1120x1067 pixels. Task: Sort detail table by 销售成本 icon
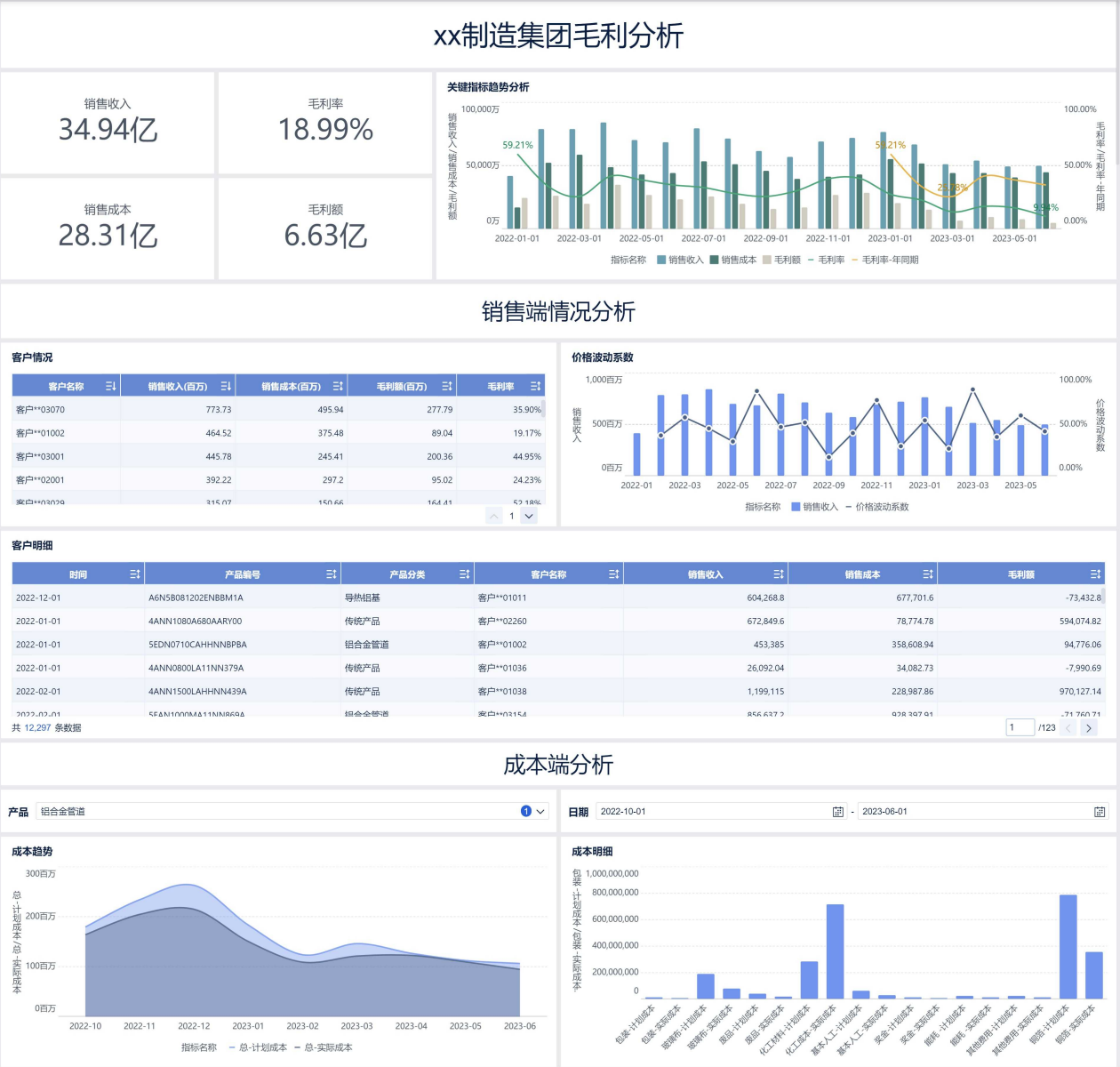[927, 574]
